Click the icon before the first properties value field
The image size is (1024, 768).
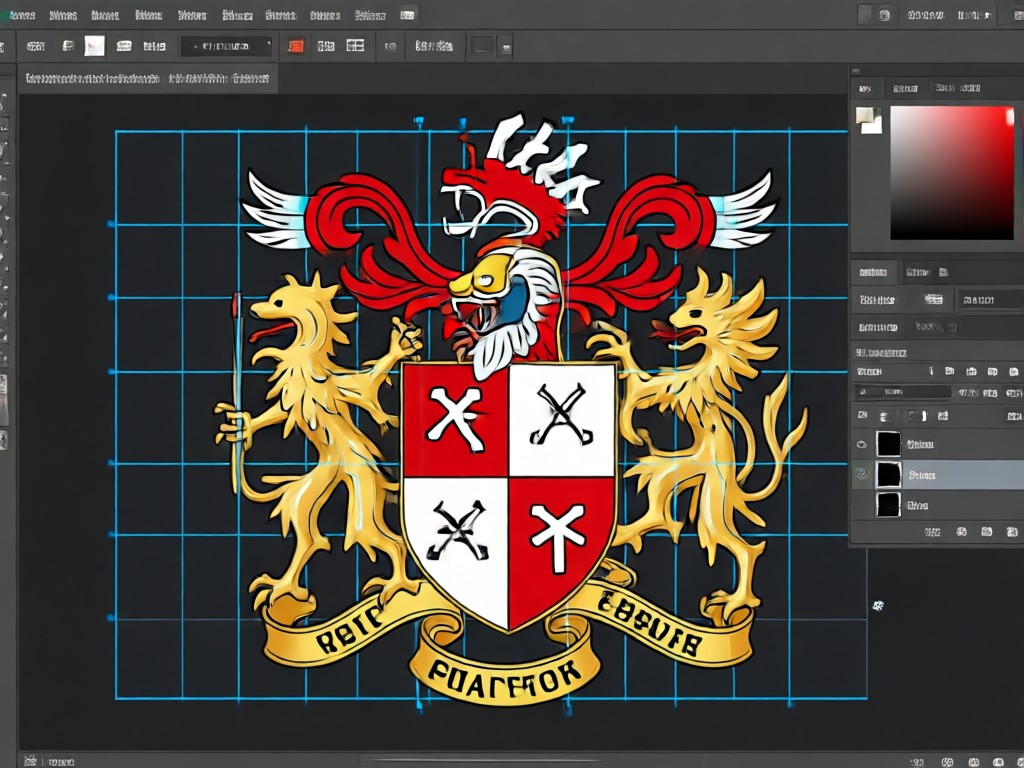pyautogui.click(x=934, y=299)
